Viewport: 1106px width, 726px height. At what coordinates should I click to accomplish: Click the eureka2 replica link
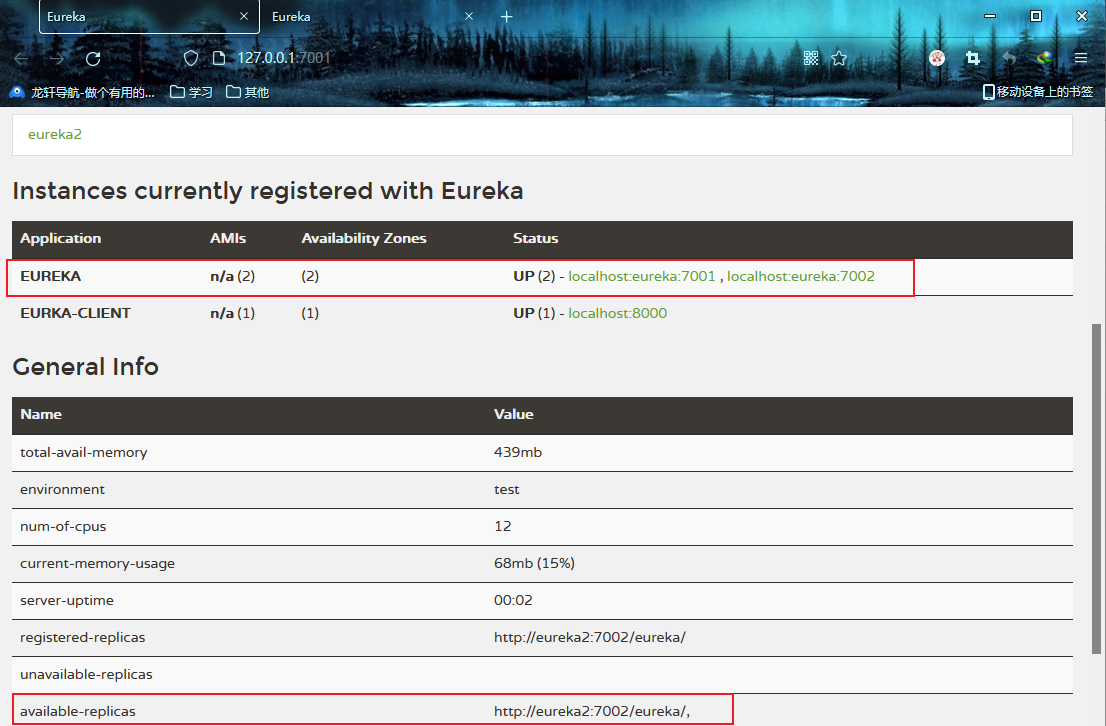(55, 134)
